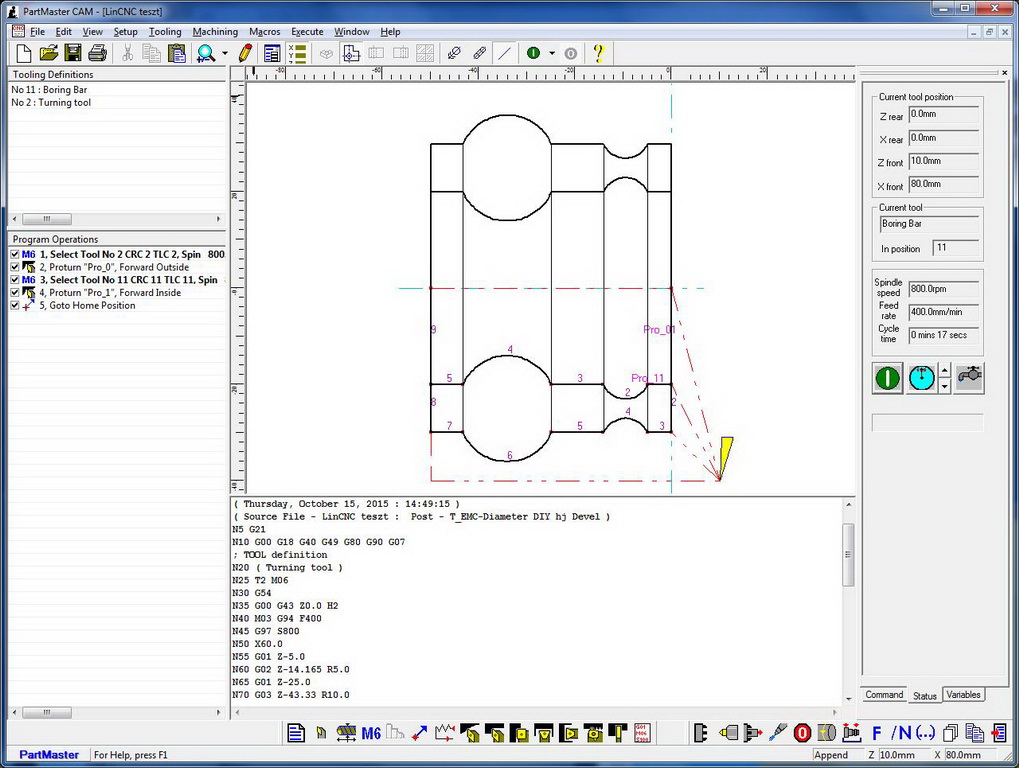Screen dimensions: 1019x768
Task: Open the Machining menu
Action: tap(215, 32)
